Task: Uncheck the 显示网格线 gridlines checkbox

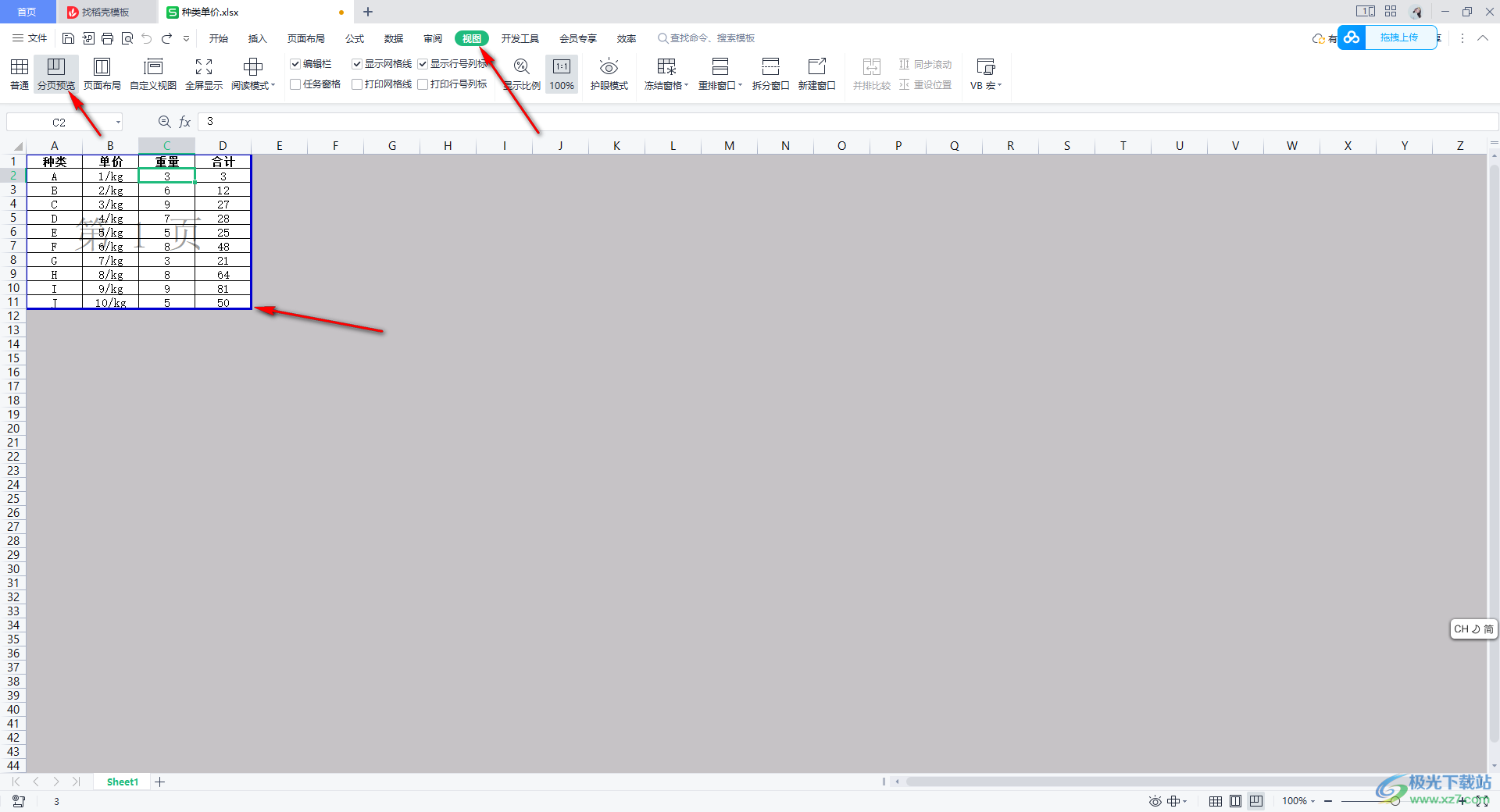Action: [357, 64]
